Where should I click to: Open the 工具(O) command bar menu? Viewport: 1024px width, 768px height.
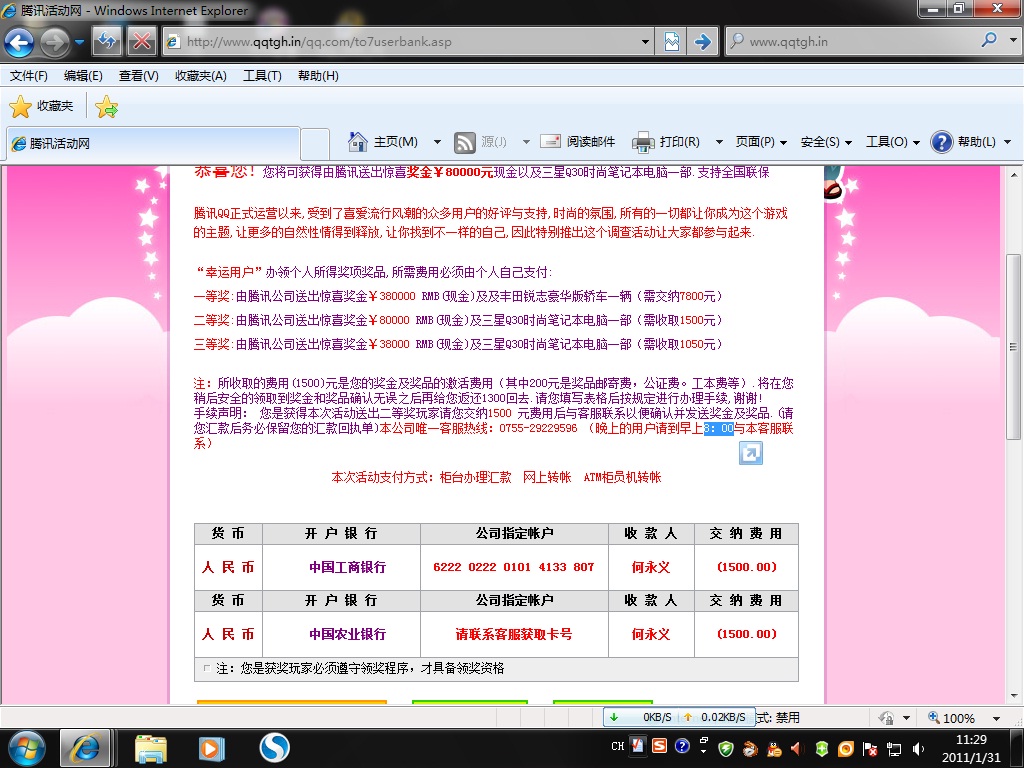893,142
